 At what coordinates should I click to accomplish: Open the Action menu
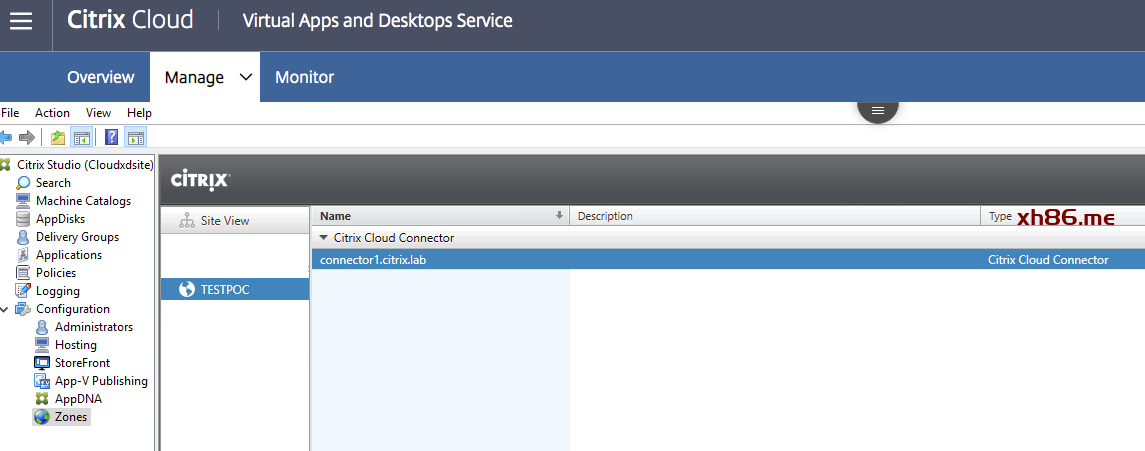click(x=53, y=112)
